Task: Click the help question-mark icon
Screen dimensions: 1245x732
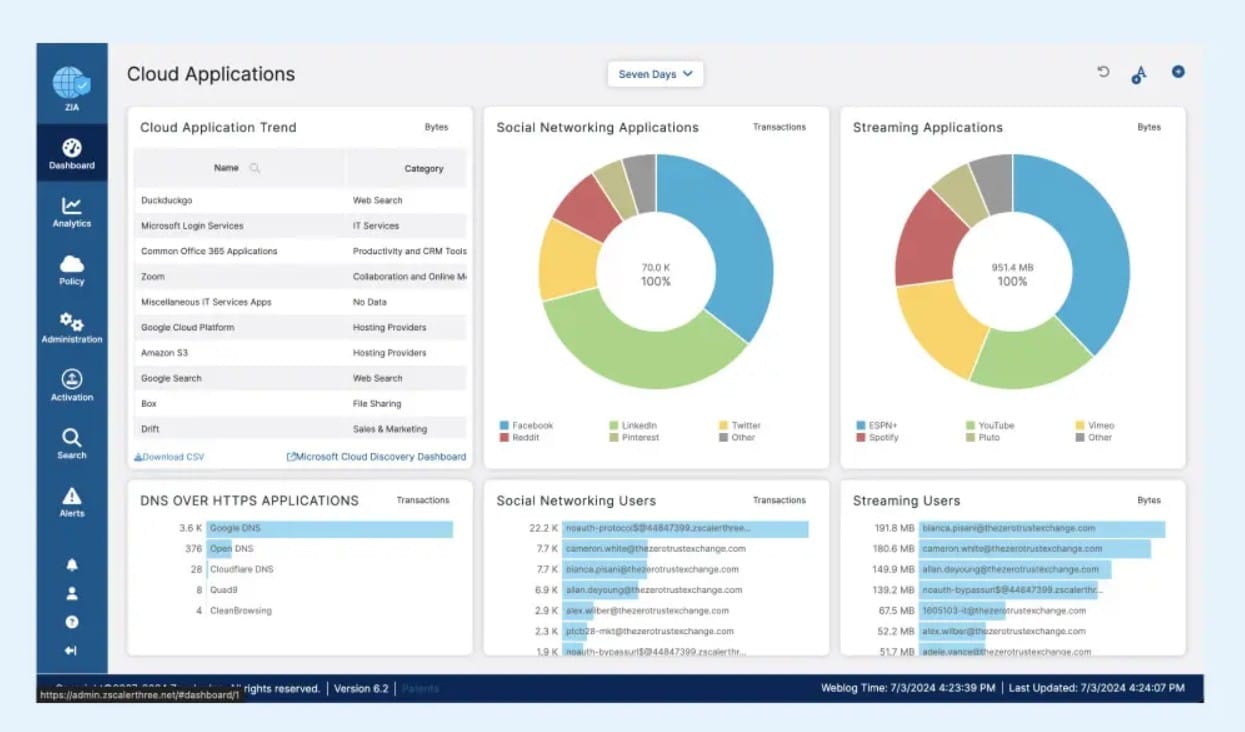Action: pos(70,618)
